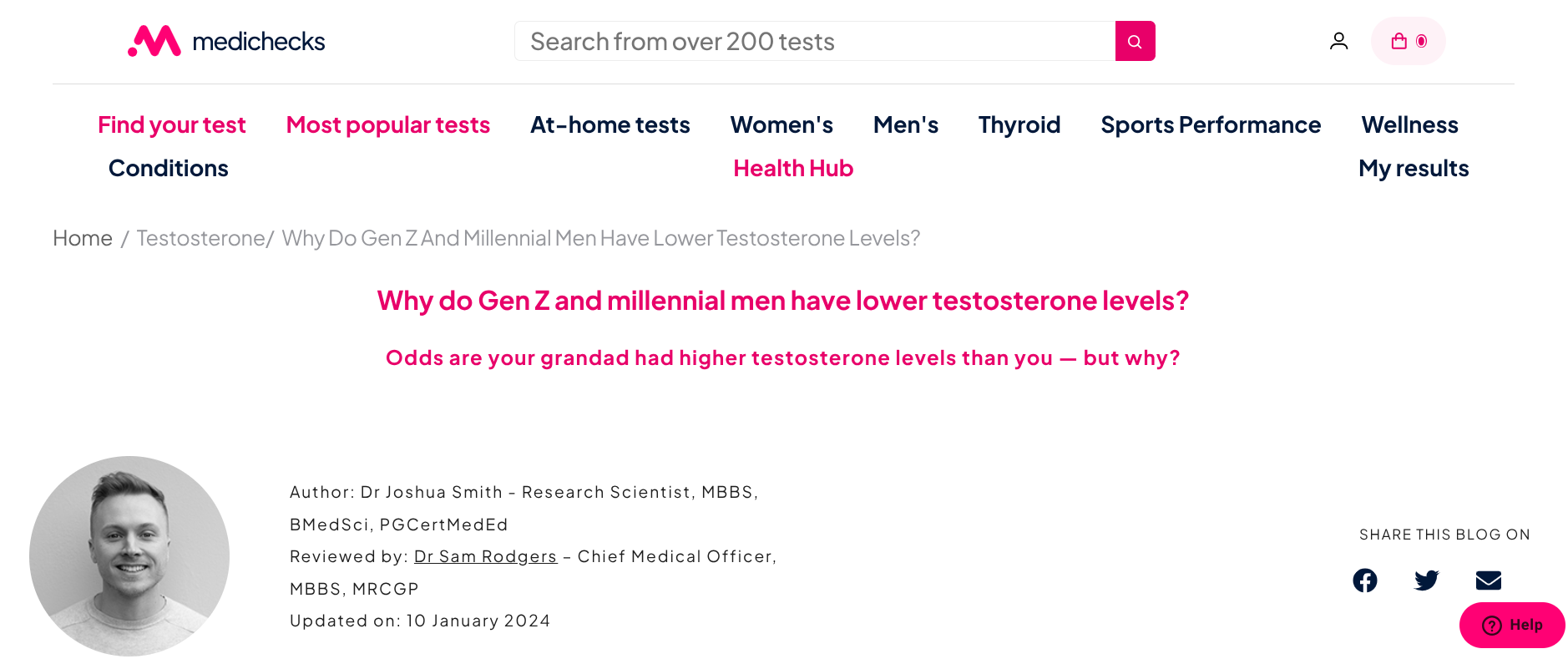The width and height of the screenshot is (1568, 659).
Task: Open the shopping basket icon
Action: tap(1408, 41)
